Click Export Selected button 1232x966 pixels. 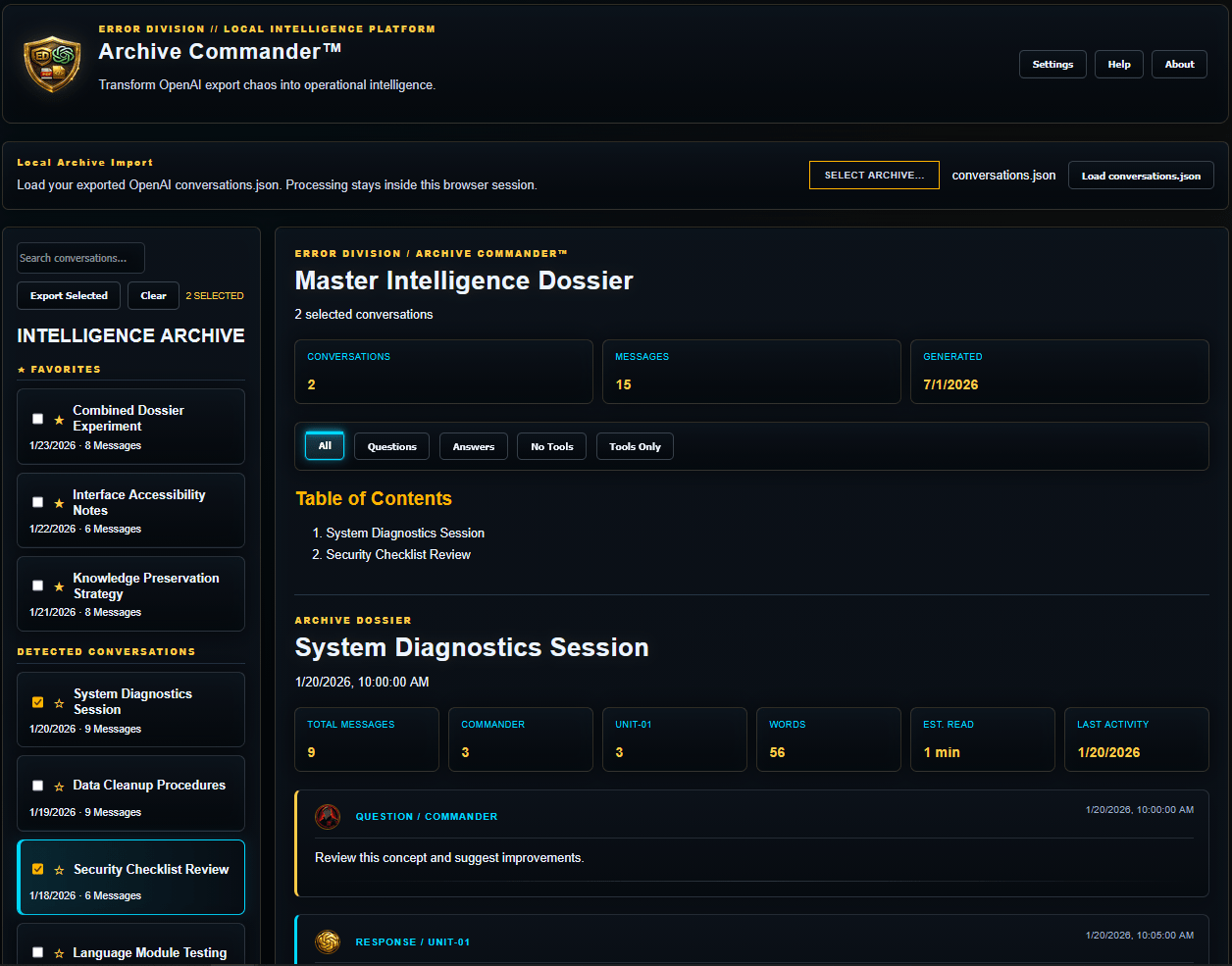[69, 295]
